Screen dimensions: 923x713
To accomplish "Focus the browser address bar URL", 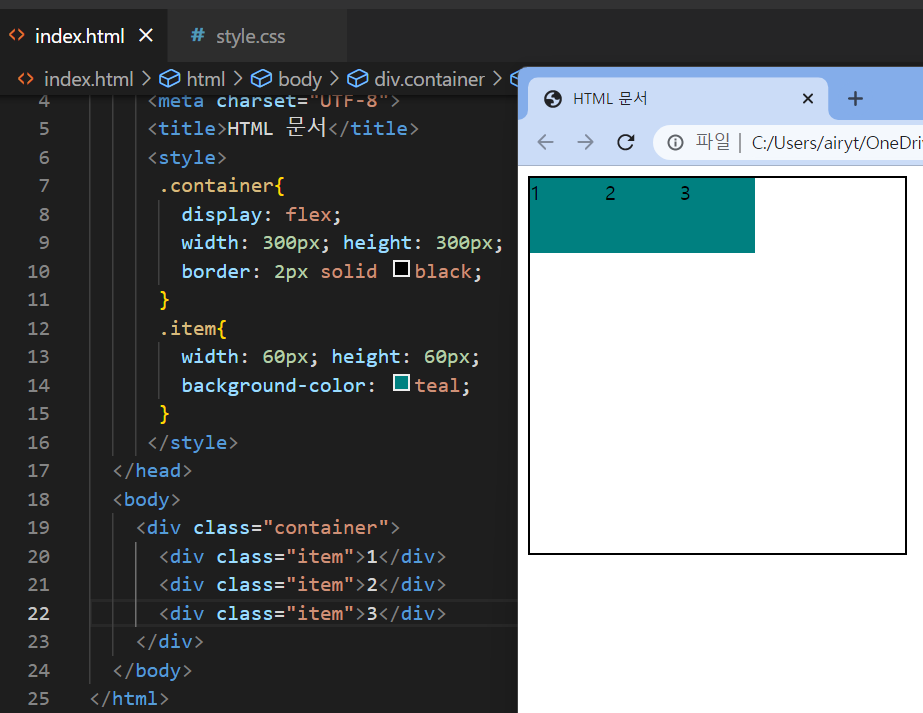I will tap(836, 142).
